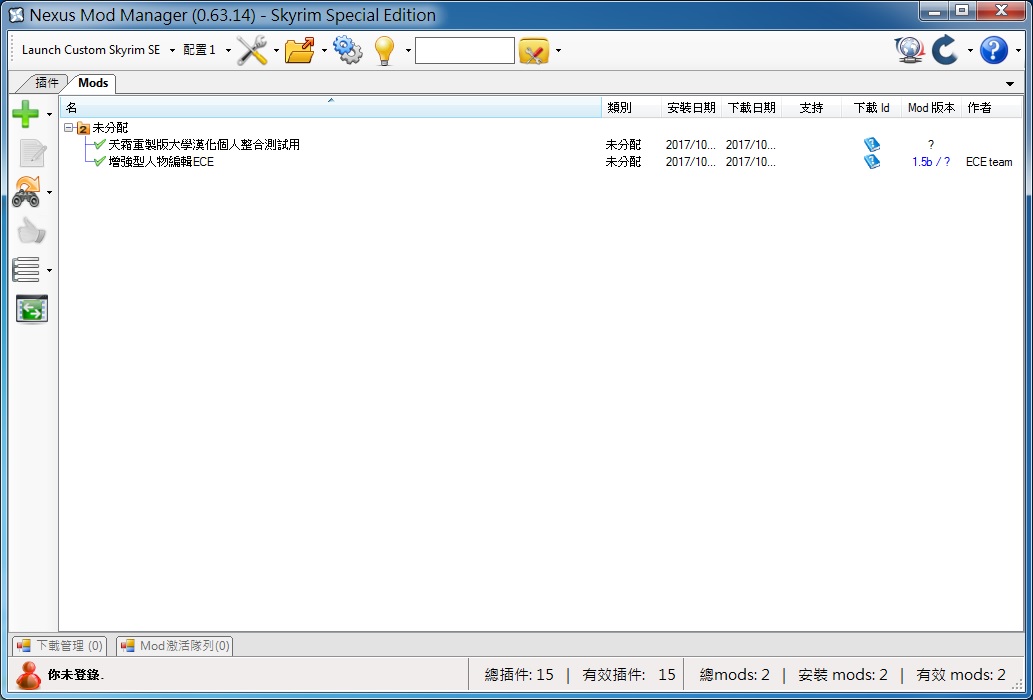The height and width of the screenshot is (700, 1033).
Task: Expand the add mod plus dropdown arrow
Action: coord(49,115)
